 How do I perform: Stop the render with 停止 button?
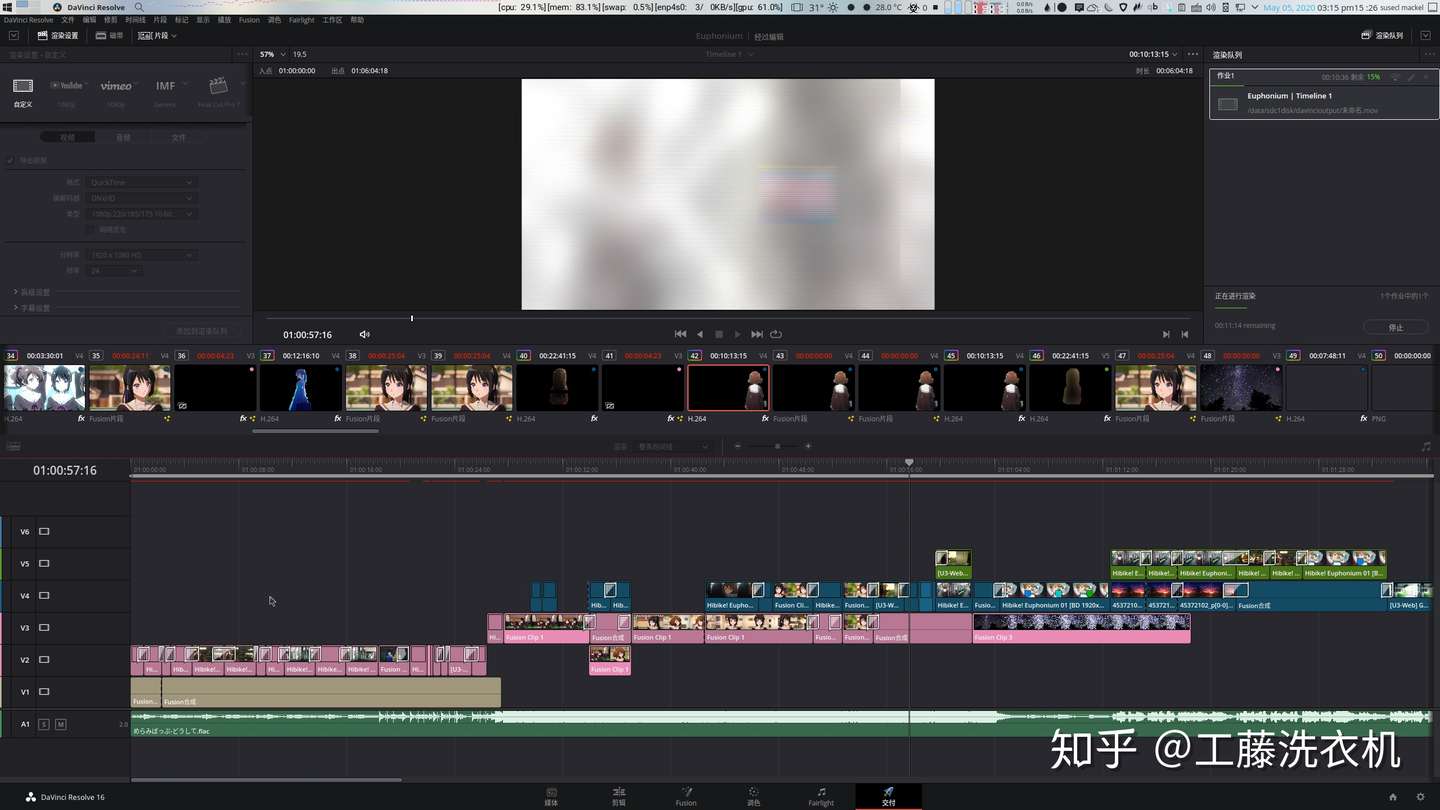(x=1396, y=327)
